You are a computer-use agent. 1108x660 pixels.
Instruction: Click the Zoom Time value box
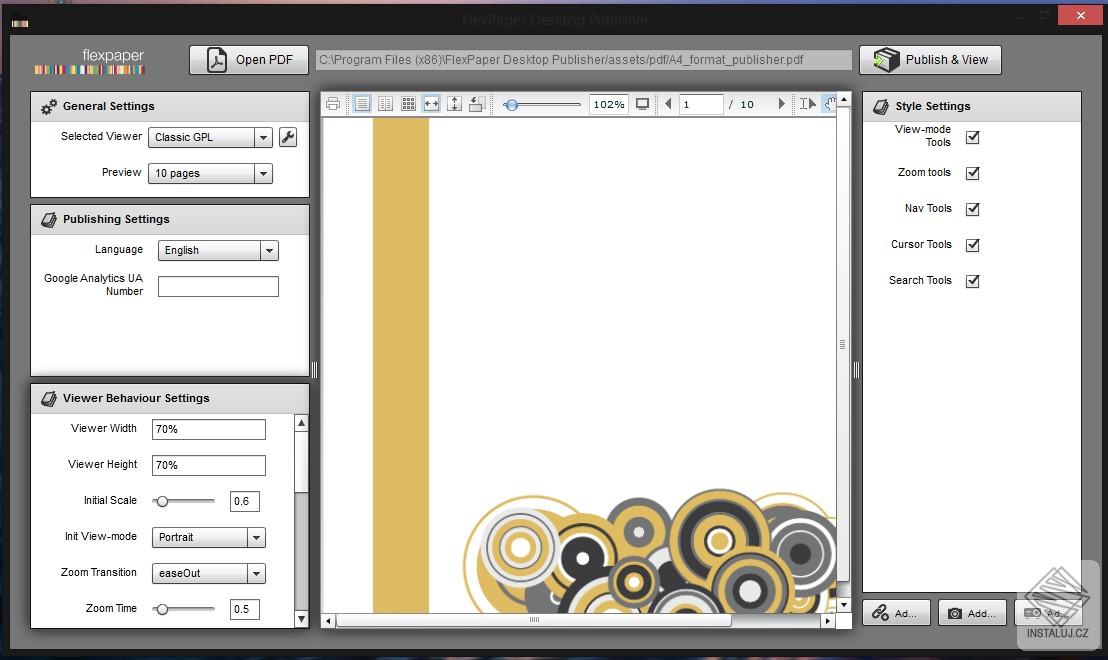(x=244, y=609)
